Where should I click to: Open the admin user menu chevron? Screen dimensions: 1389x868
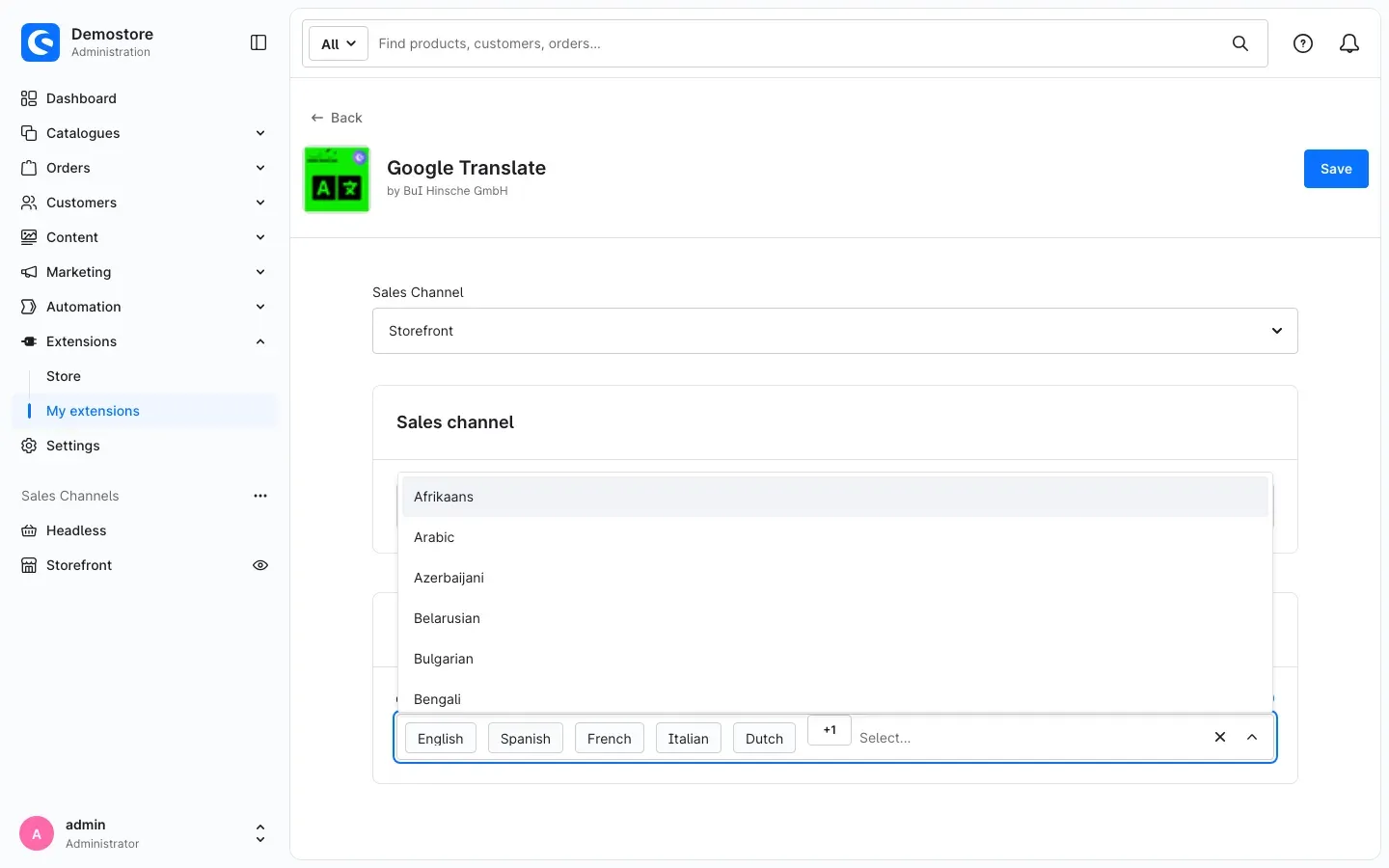[x=260, y=834]
